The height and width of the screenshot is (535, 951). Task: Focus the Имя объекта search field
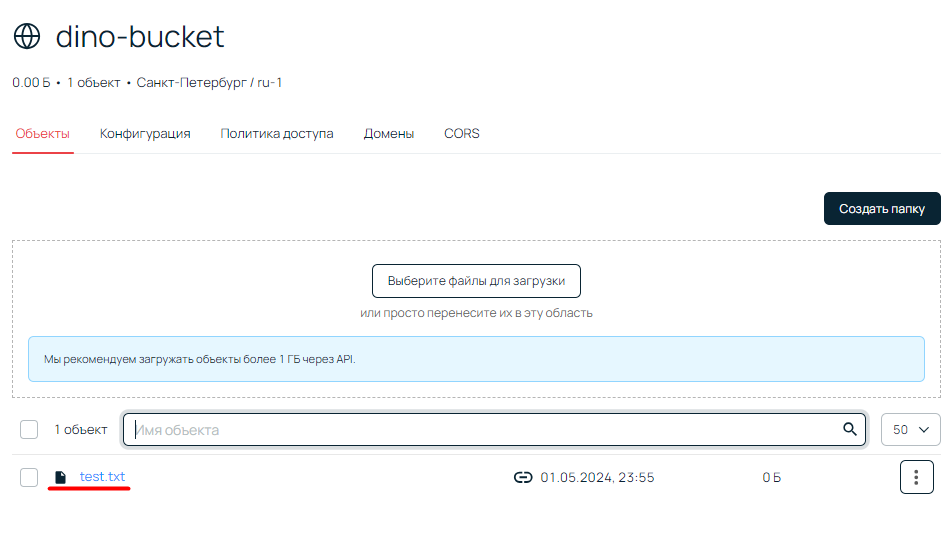480,430
